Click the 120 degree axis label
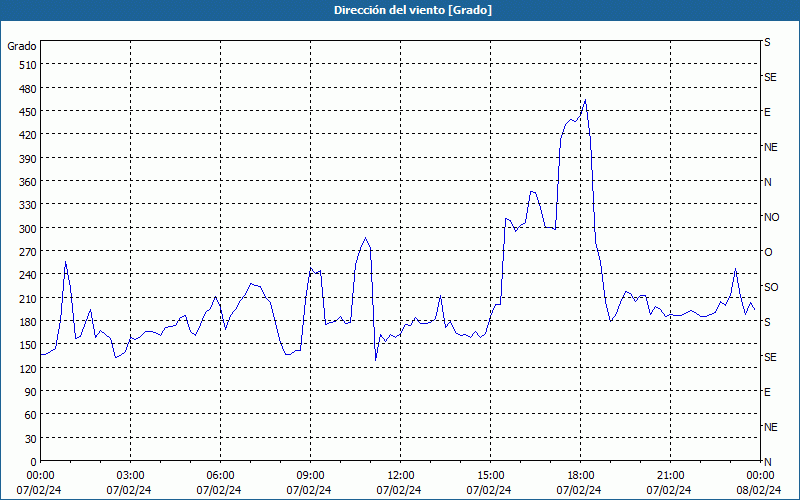 (29, 368)
